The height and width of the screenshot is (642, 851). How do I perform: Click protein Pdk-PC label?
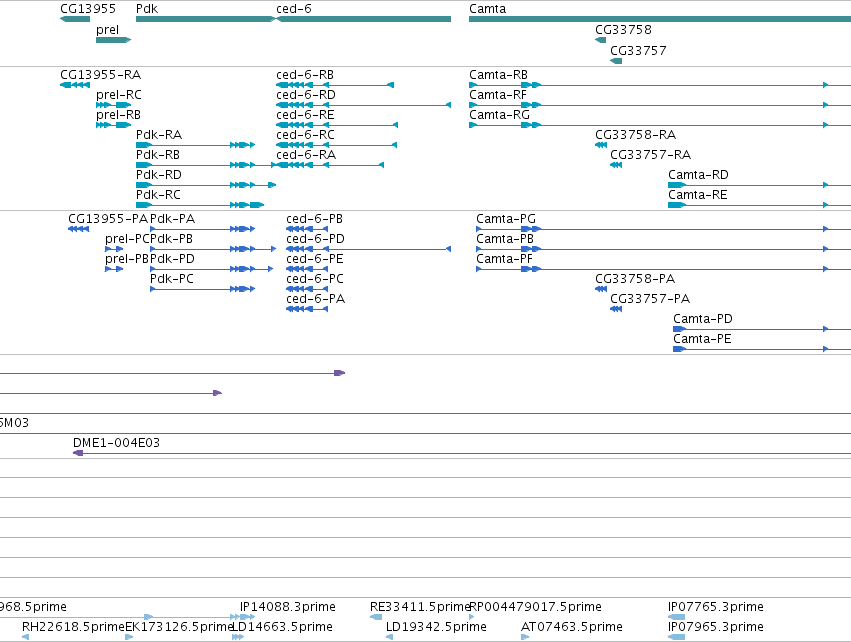coord(172,279)
